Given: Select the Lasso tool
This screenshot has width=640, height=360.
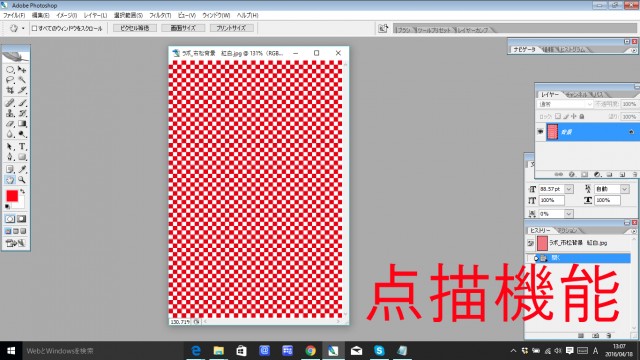Looking at the screenshot, I should 10,80.
